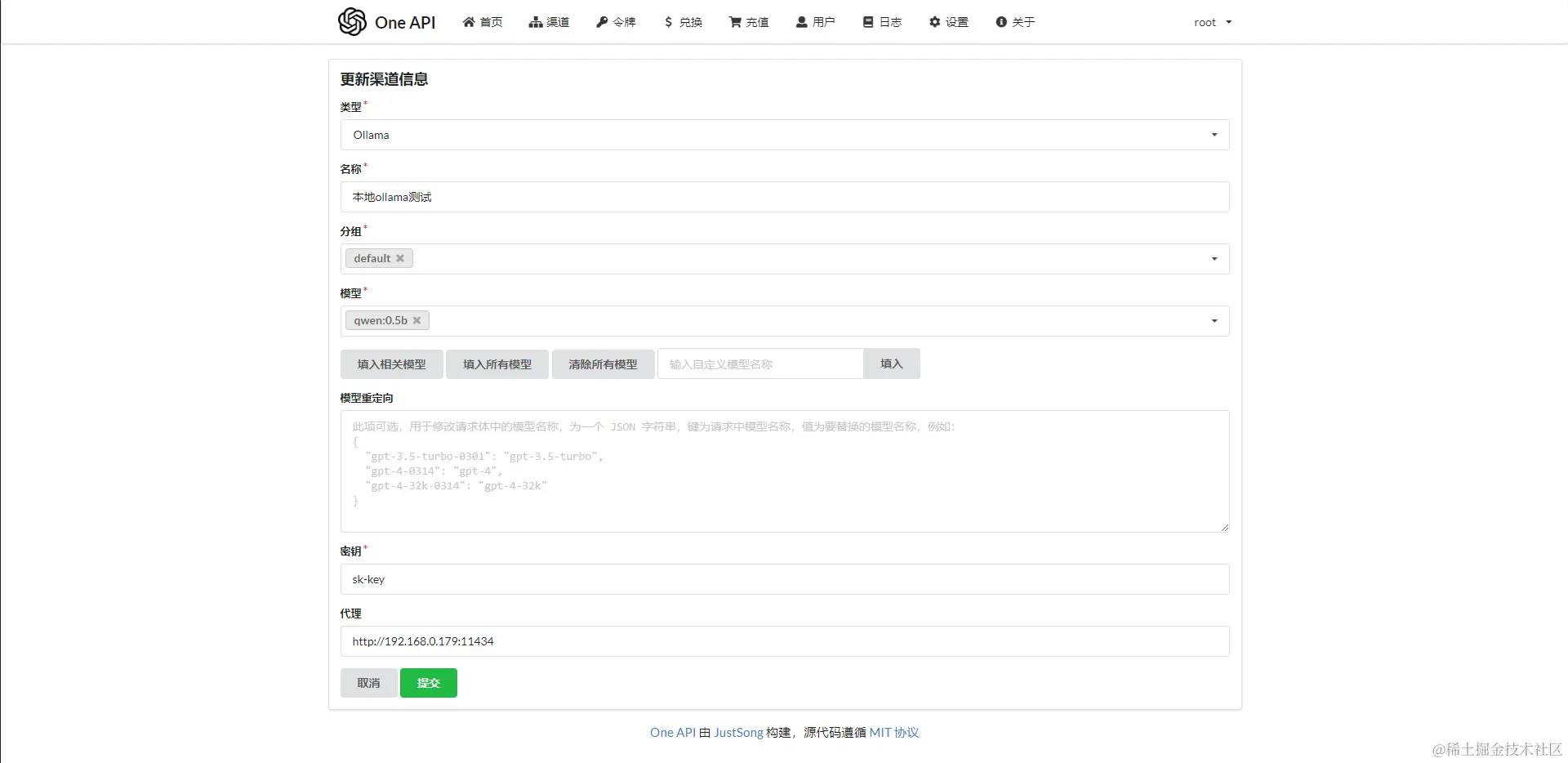
Task: Open the 日志 logs menu item
Action: pos(882,22)
